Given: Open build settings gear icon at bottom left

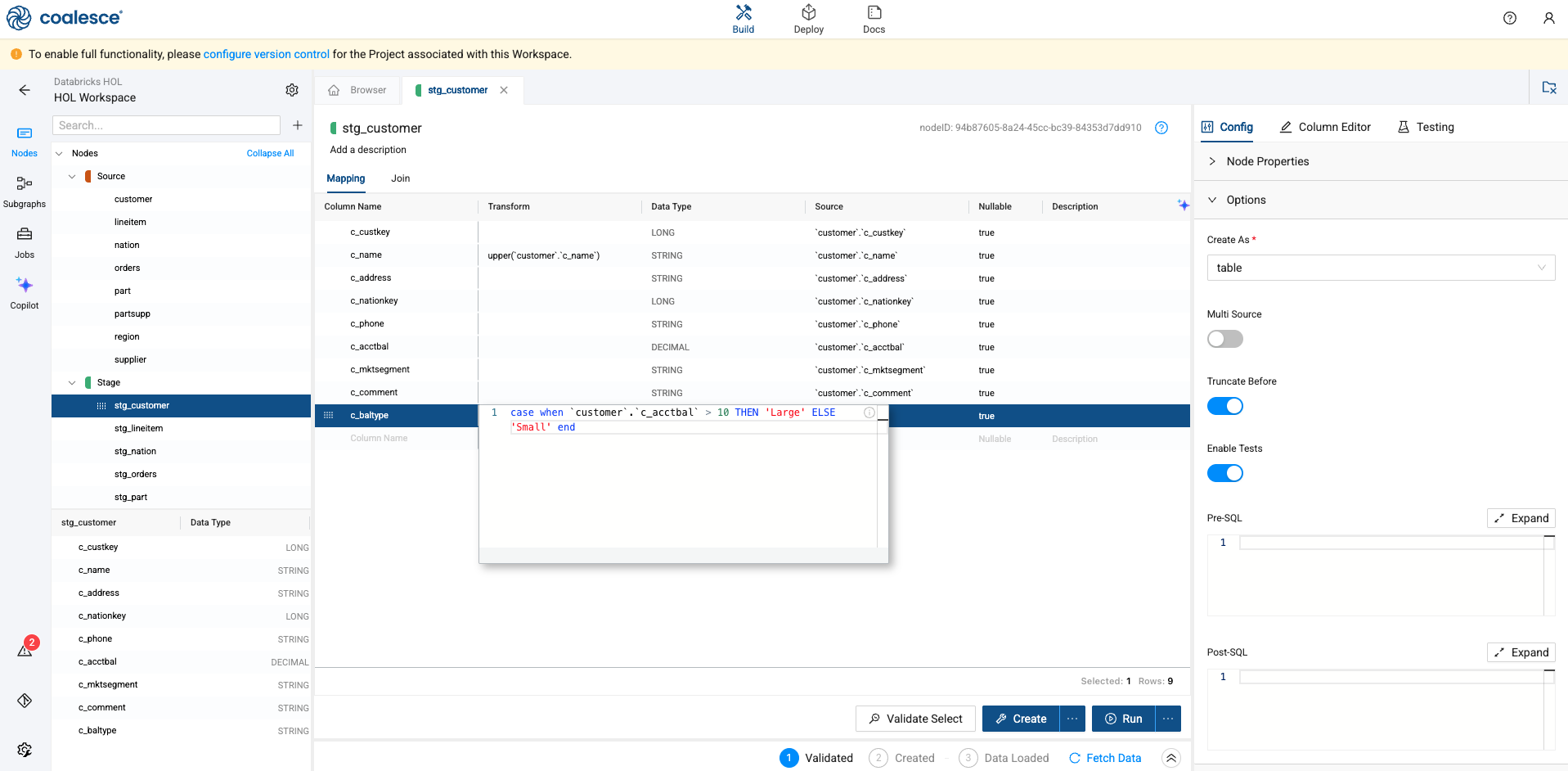Looking at the screenshot, I should click(25, 750).
